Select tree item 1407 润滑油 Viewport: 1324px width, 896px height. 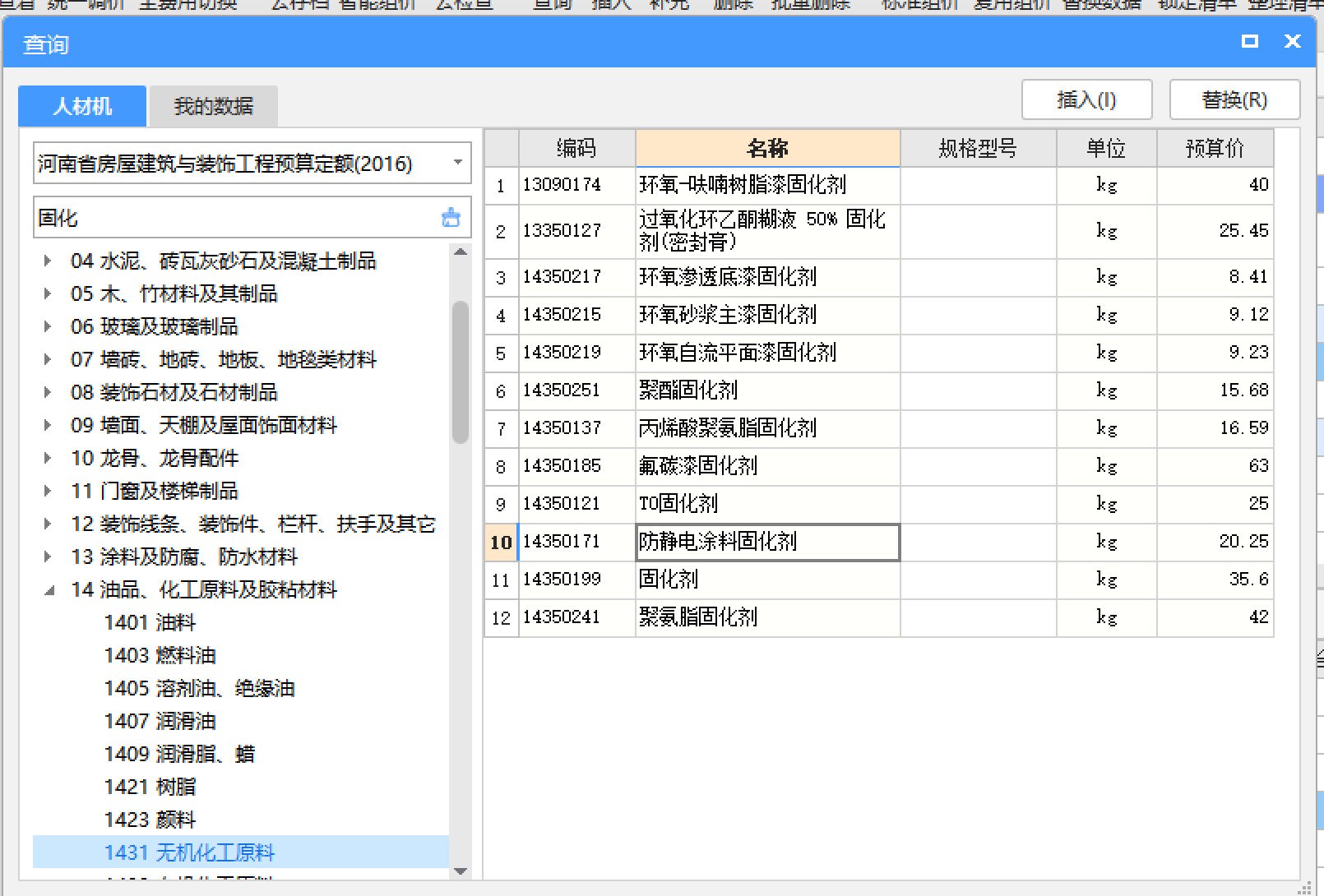tap(160, 721)
